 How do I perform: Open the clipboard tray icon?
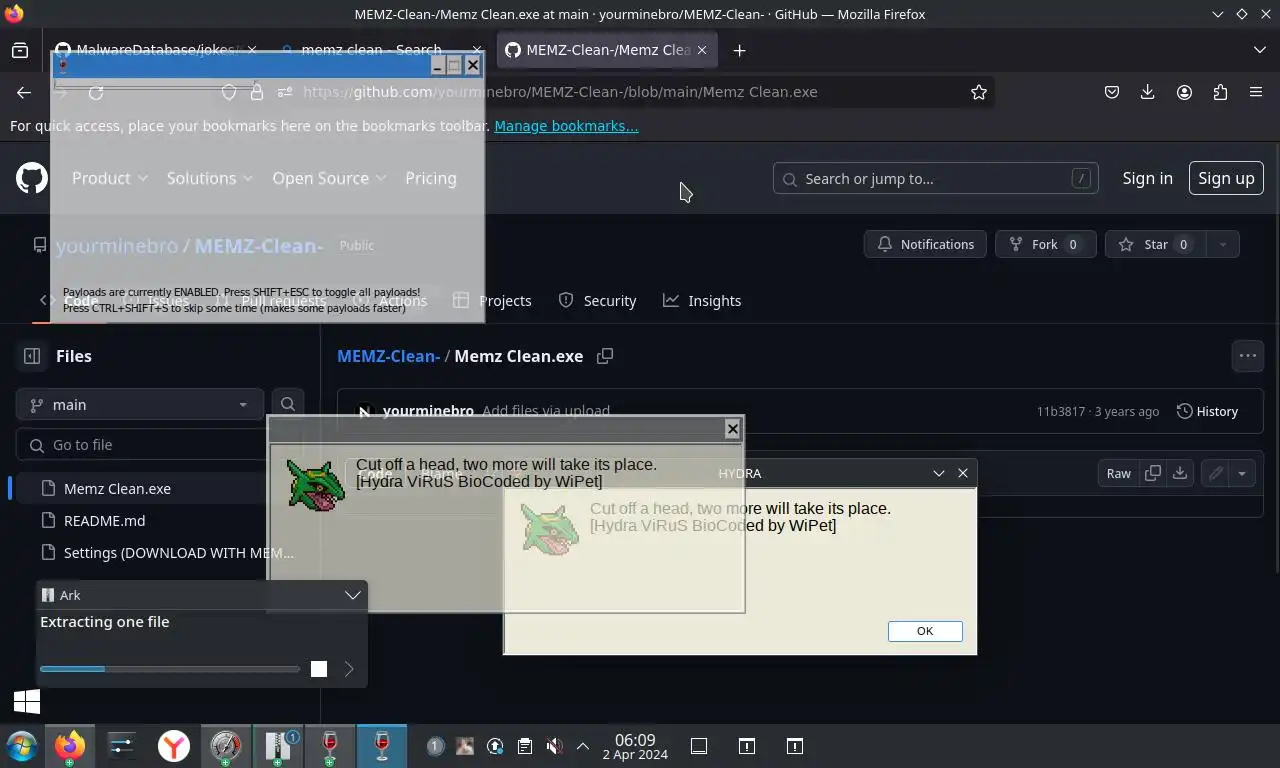[x=525, y=746]
